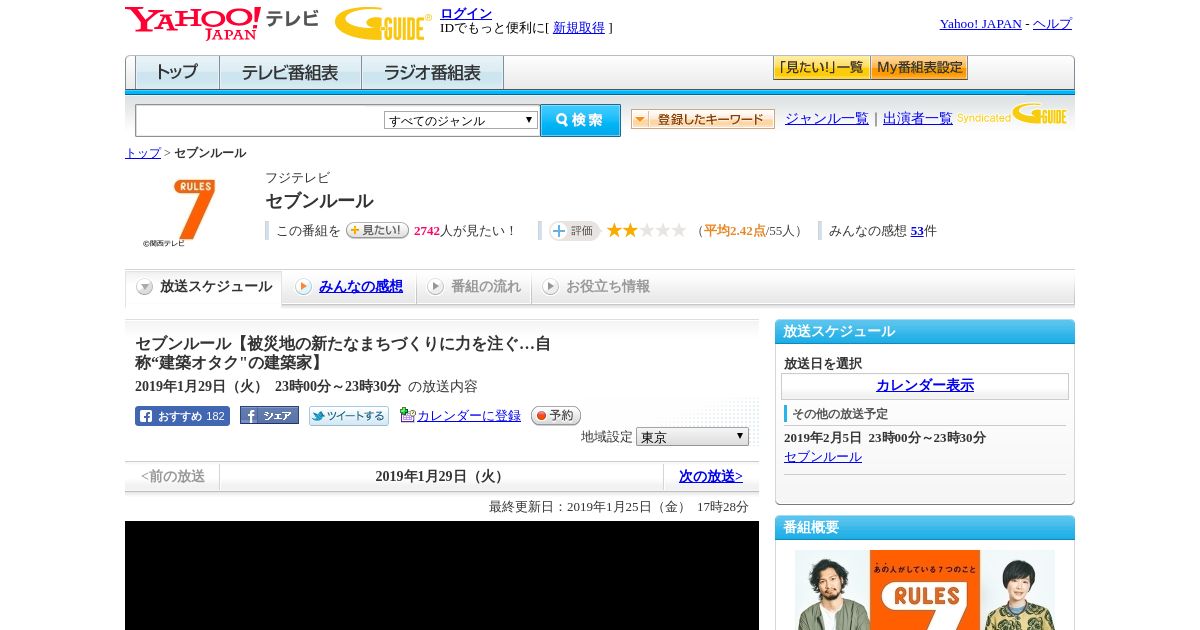Open the 「見たい!」一覧 button
1200x630 pixels.
coord(821,68)
